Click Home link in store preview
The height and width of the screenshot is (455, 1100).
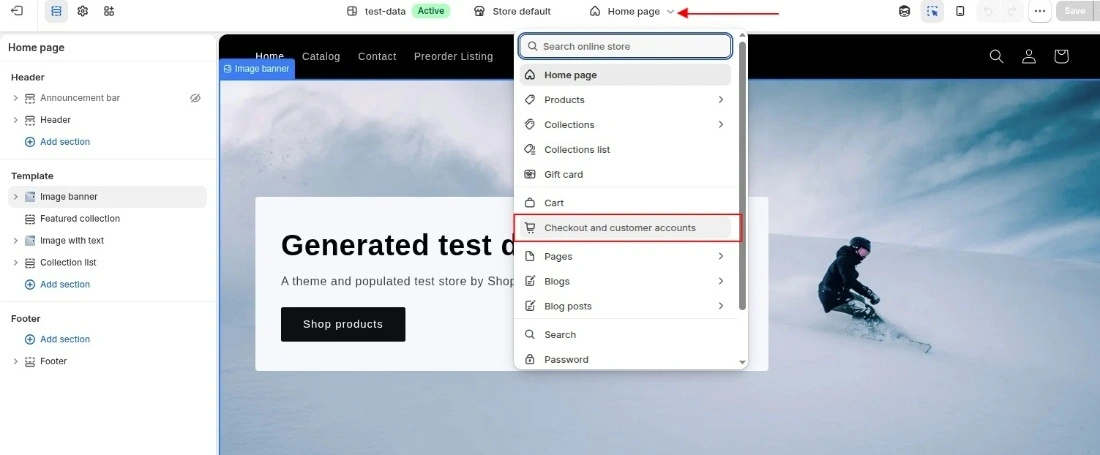[269, 56]
